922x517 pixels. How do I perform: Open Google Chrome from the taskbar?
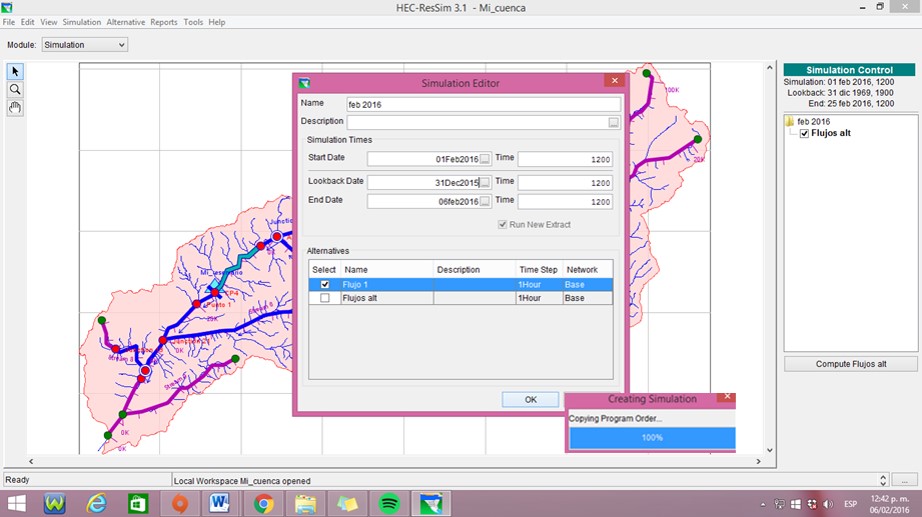click(x=263, y=503)
